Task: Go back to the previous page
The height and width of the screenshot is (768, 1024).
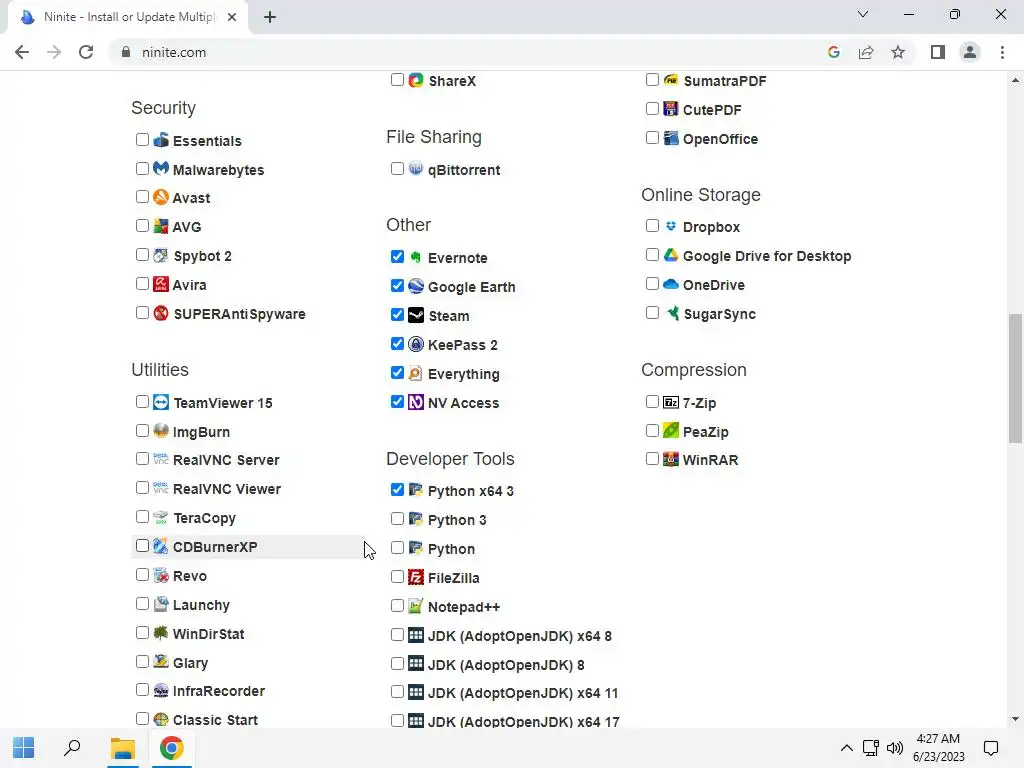Action: 22,52
